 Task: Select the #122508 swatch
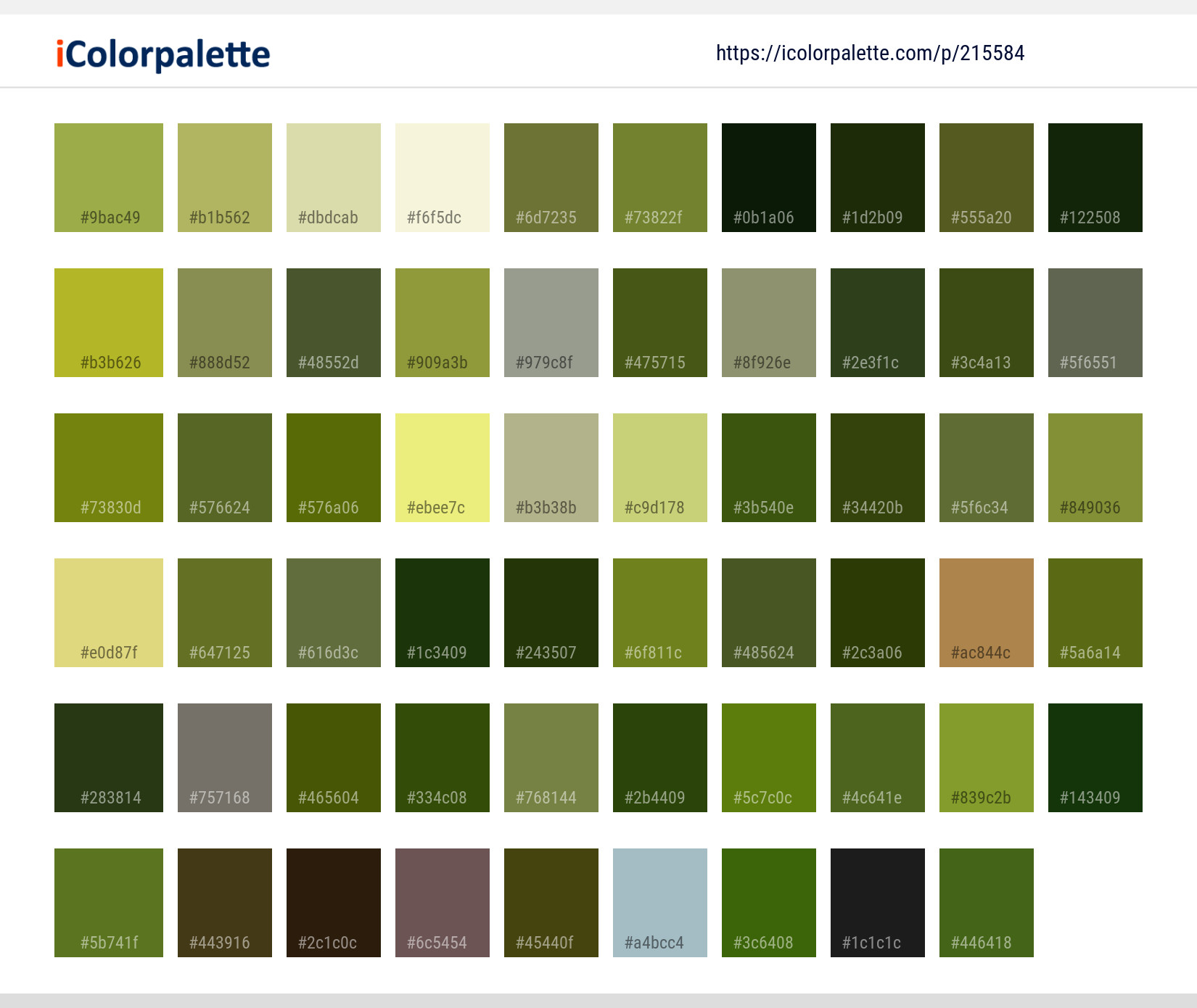pos(1095,178)
